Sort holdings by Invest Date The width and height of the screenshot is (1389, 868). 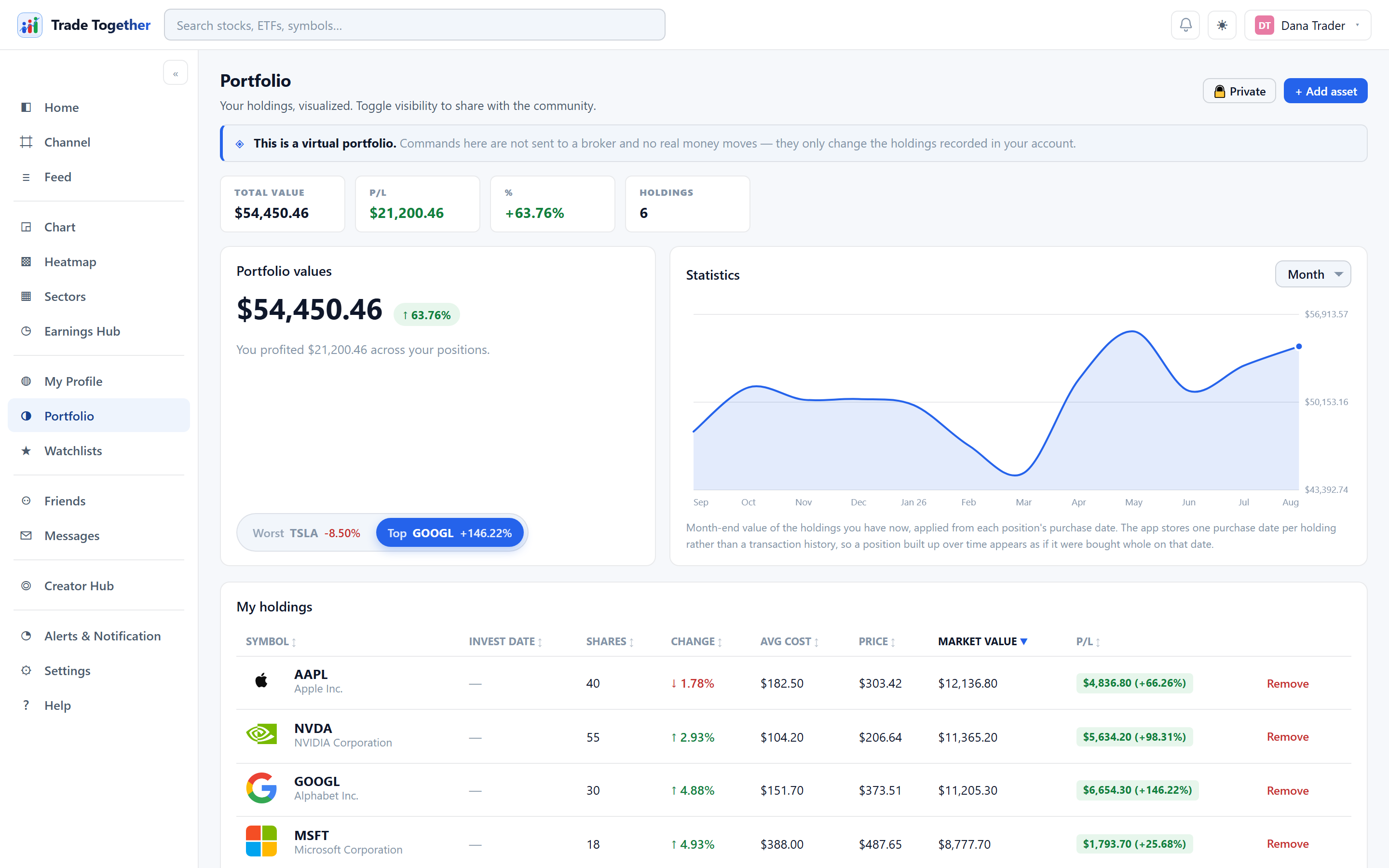505,642
